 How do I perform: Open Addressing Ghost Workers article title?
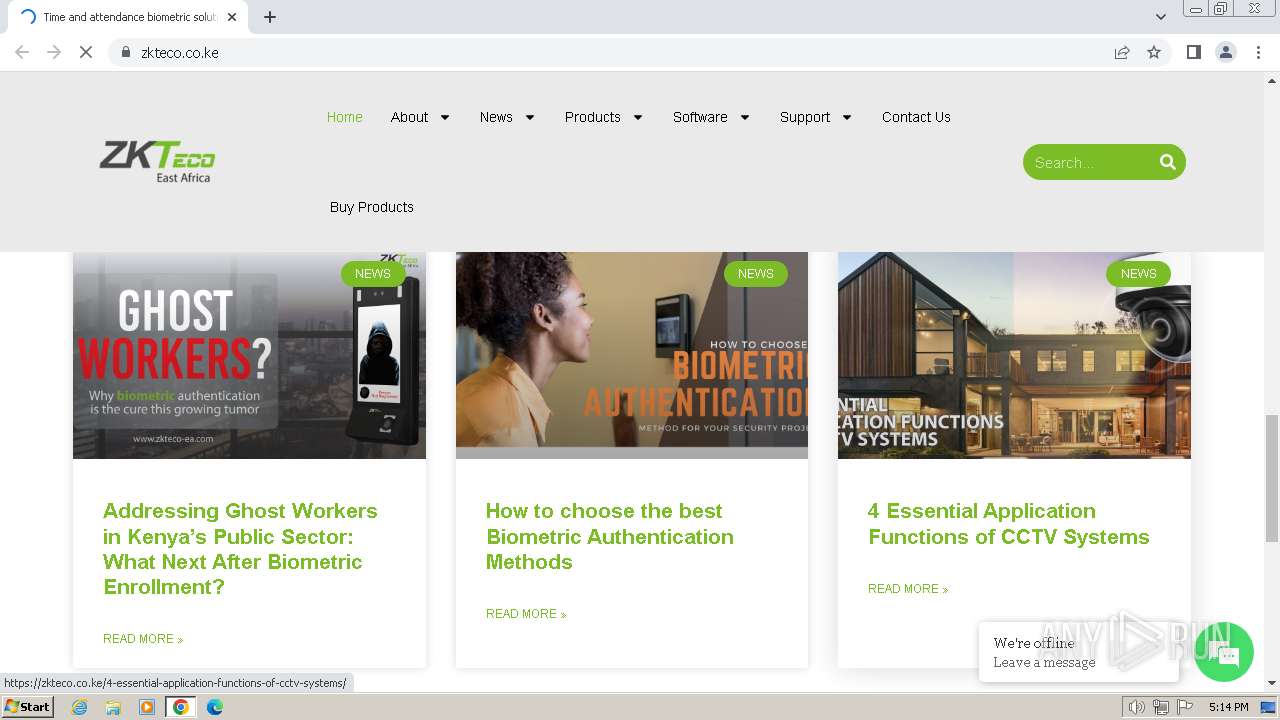click(240, 549)
